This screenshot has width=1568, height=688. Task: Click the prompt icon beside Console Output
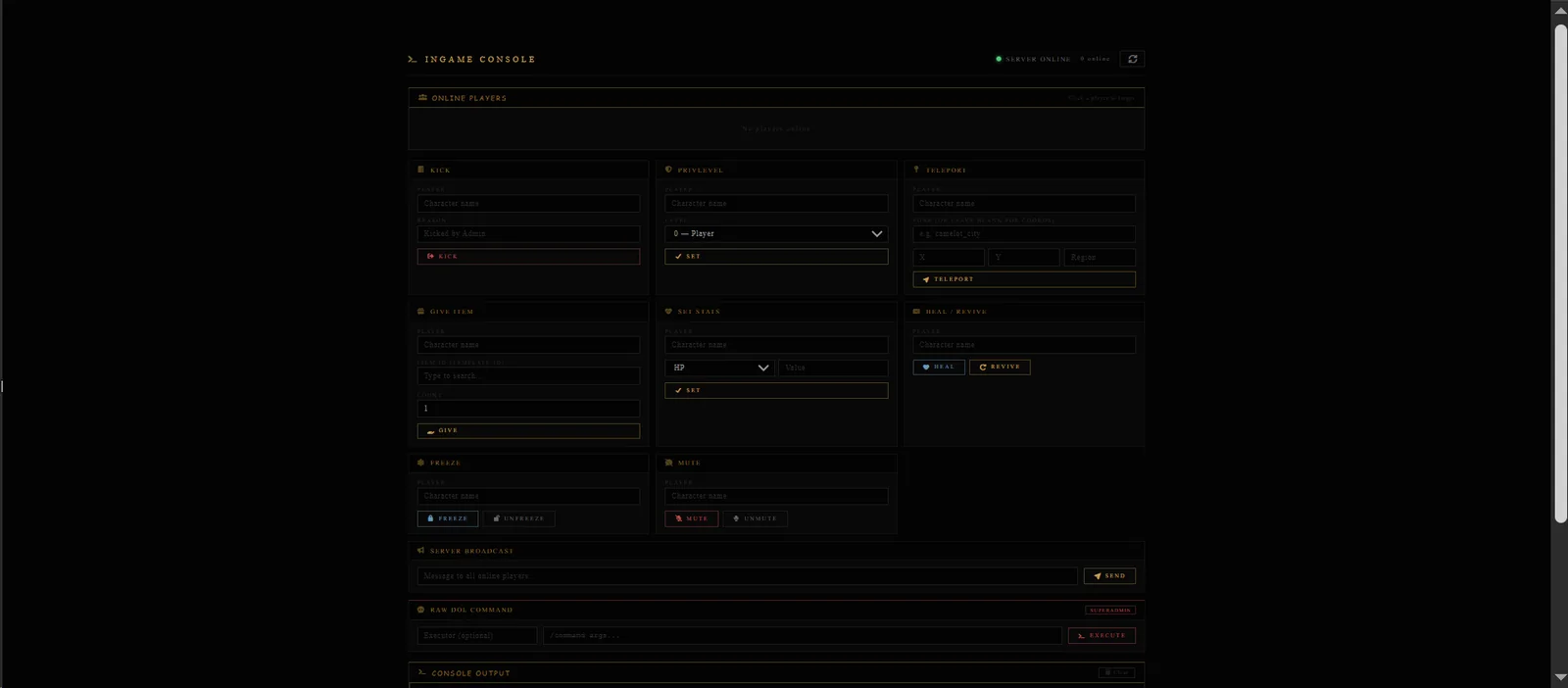[422, 672]
